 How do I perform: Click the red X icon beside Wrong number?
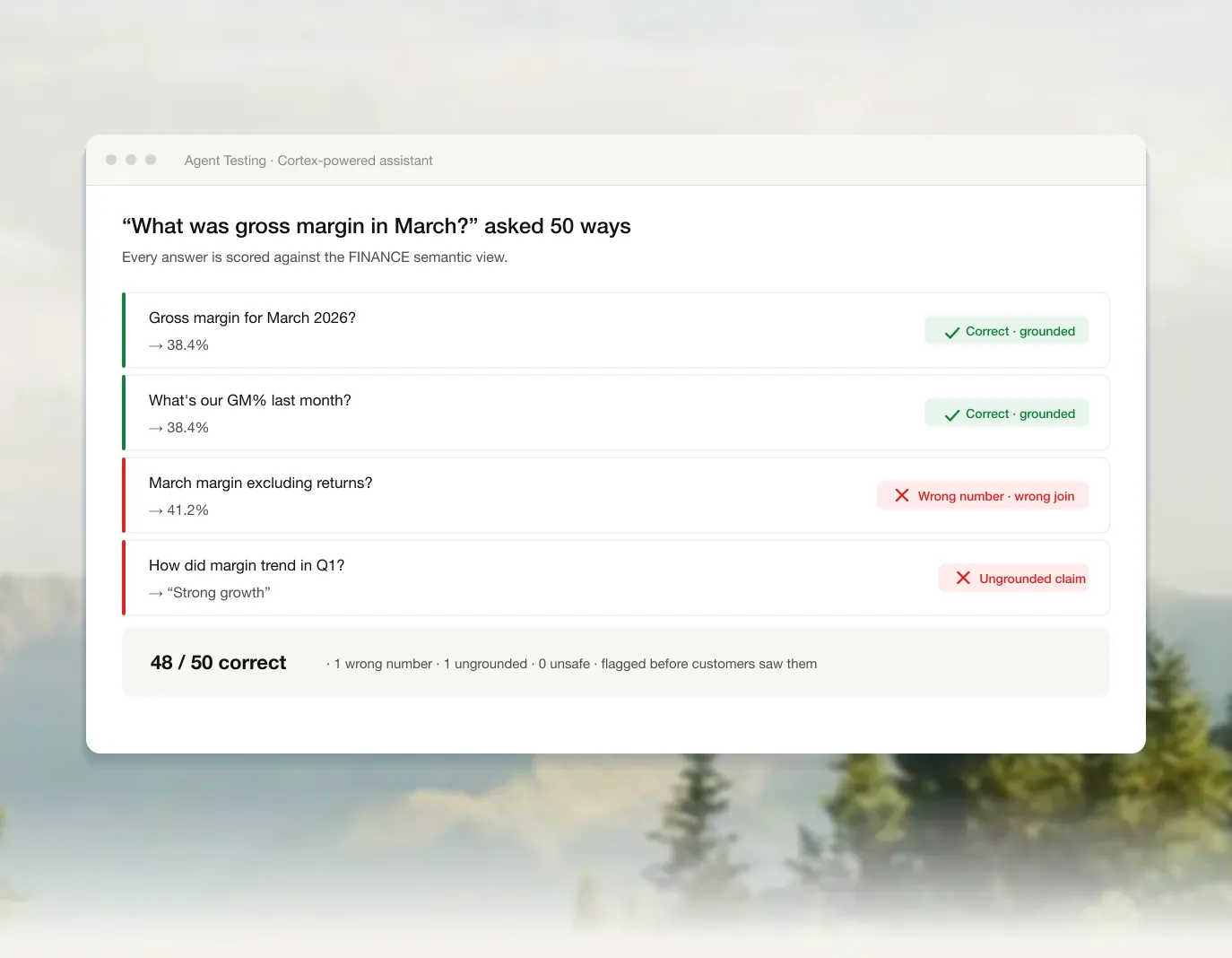coord(902,495)
